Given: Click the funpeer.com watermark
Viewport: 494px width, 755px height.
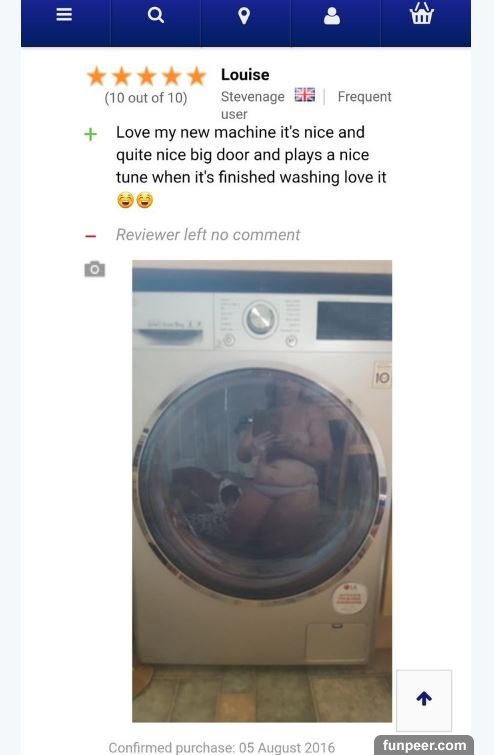Looking at the screenshot, I should [x=424, y=745].
